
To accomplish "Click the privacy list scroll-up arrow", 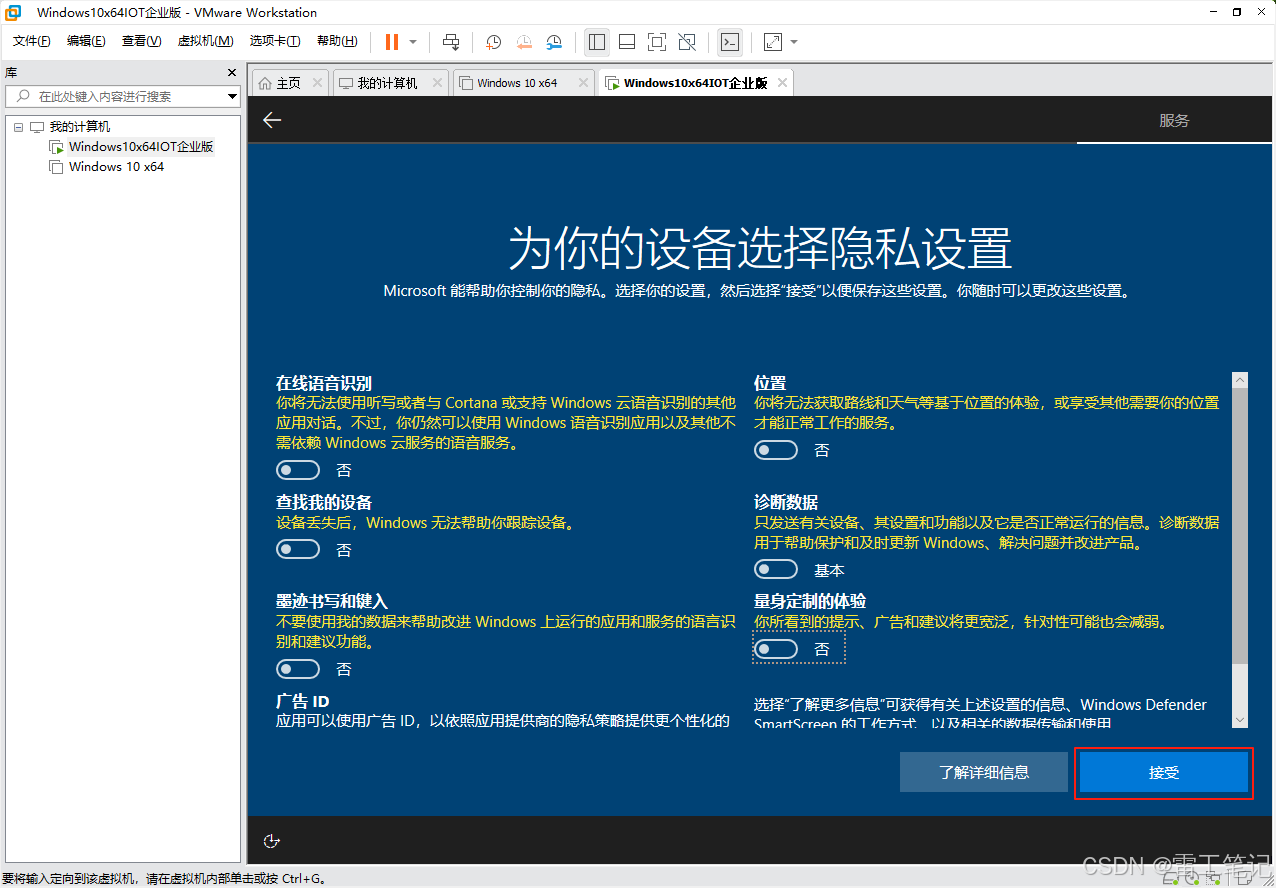I will pyautogui.click(x=1240, y=380).
